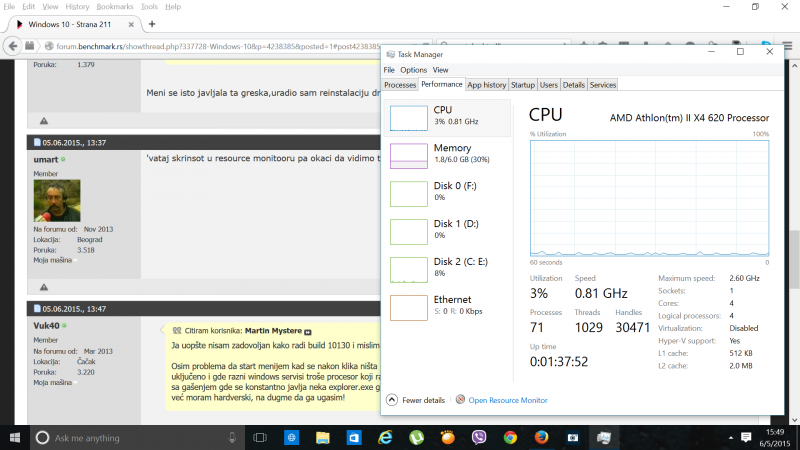The image size is (800, 450).
Task: Select the Memory graph icon in sidebar
Action: pyautogui.click(x=409, y=156)
